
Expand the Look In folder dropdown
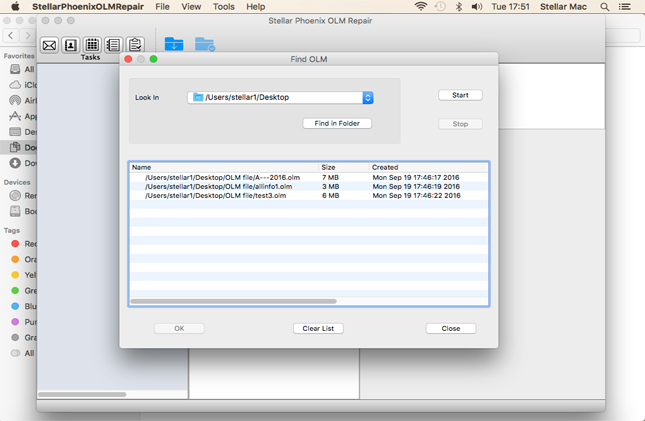367,98
